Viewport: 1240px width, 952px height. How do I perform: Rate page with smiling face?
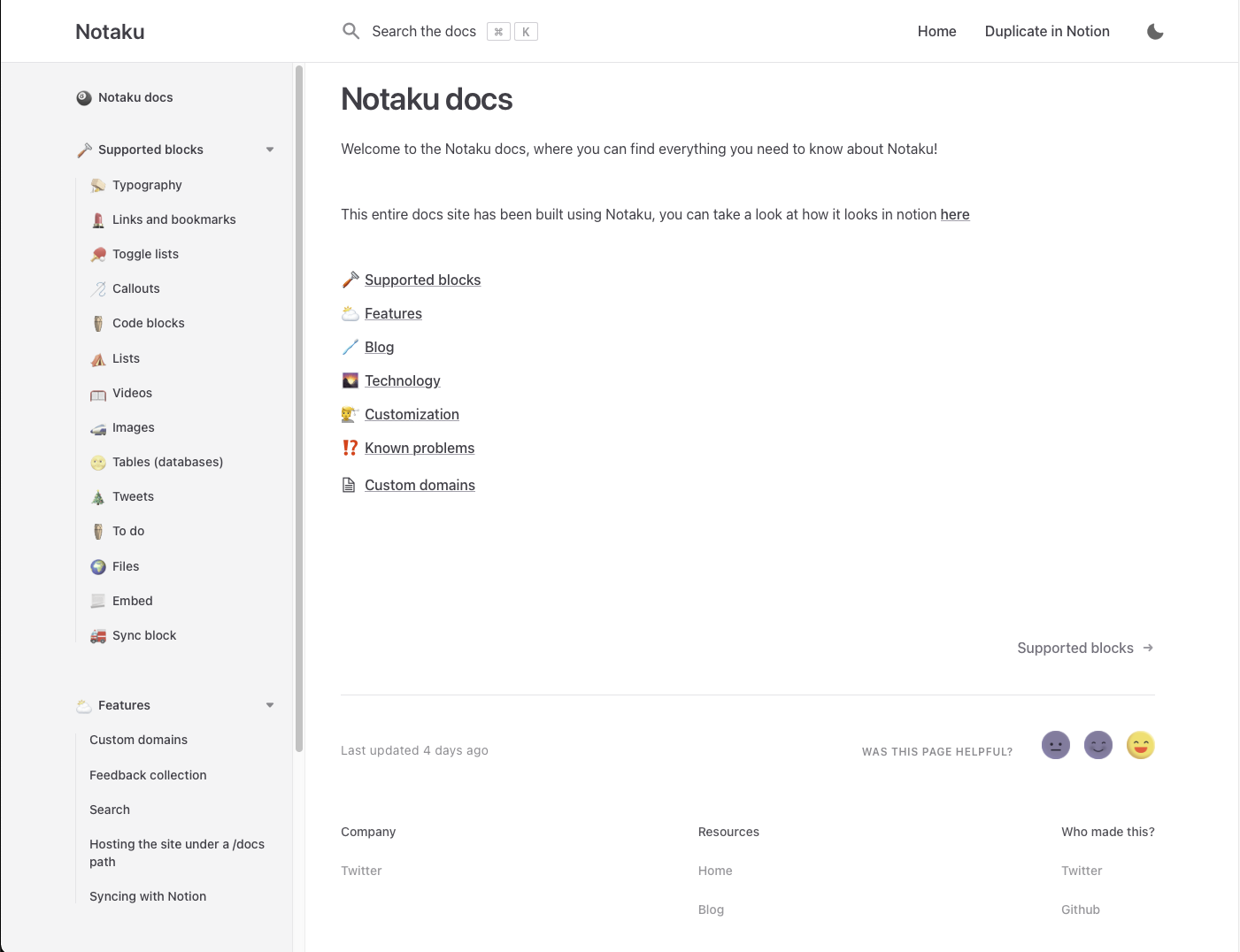tap(1098, 745)
